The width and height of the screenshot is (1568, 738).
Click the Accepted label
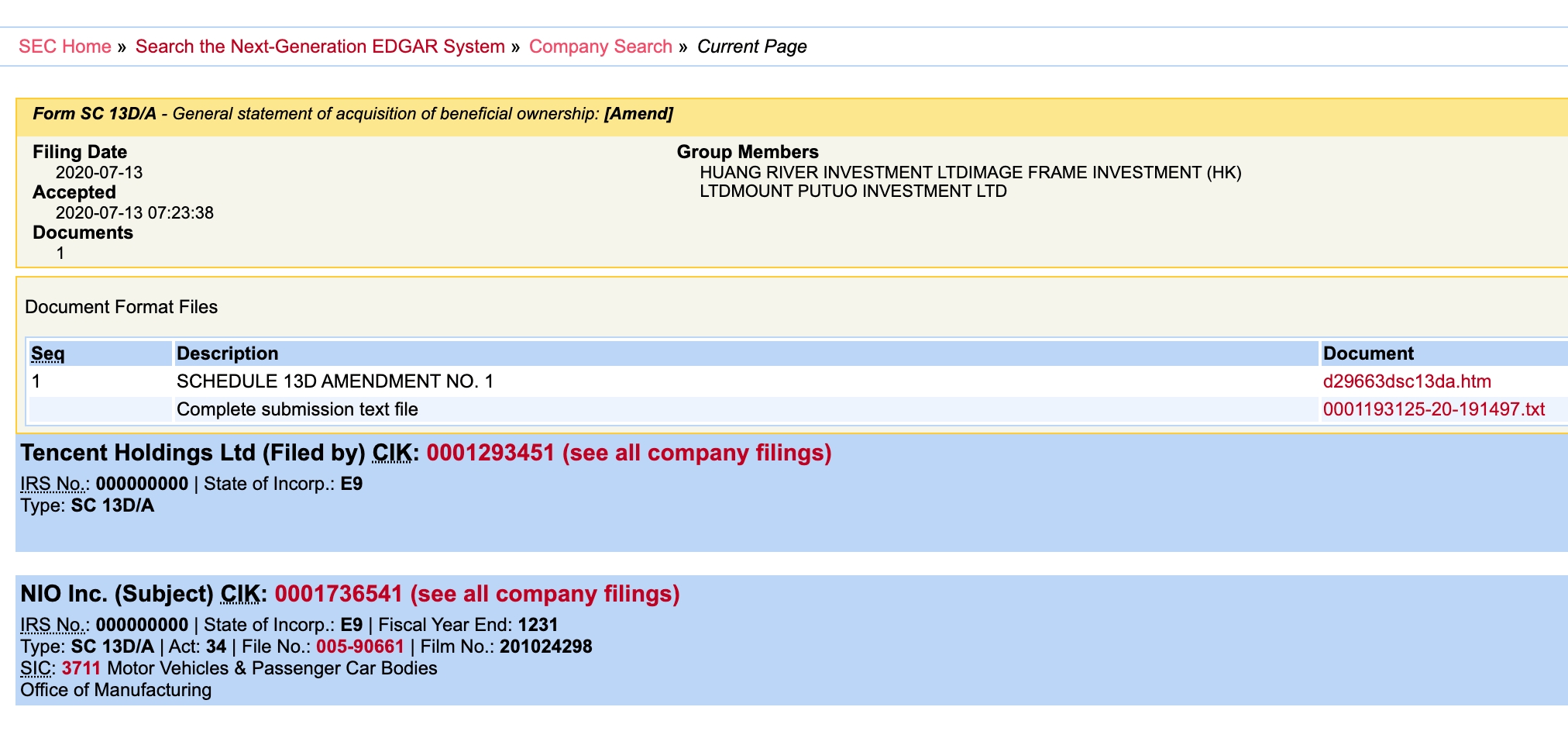pyautogui.click(x=74, y=192)
